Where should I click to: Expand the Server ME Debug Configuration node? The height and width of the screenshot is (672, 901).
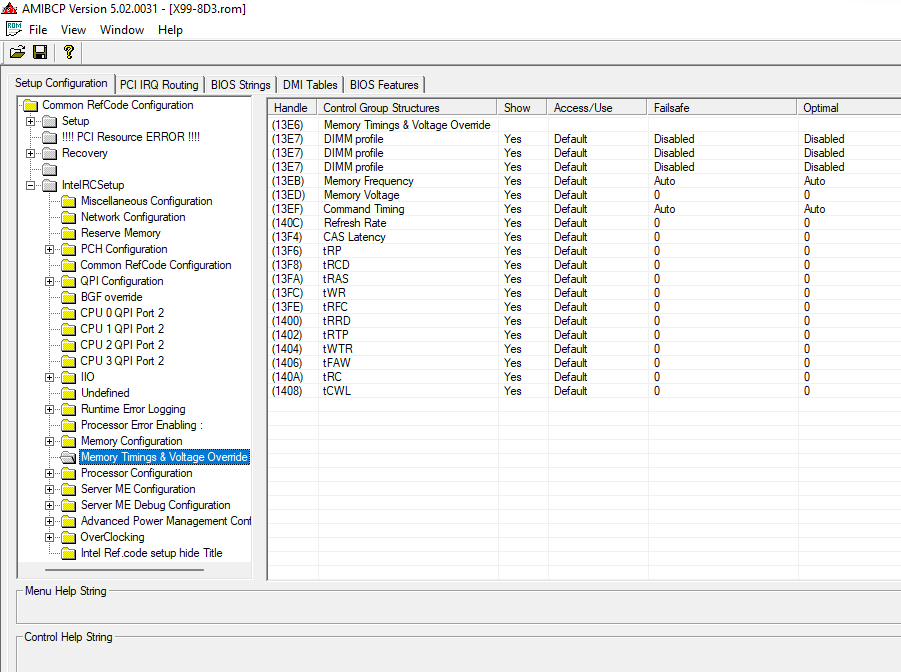[x=49, y=505]
